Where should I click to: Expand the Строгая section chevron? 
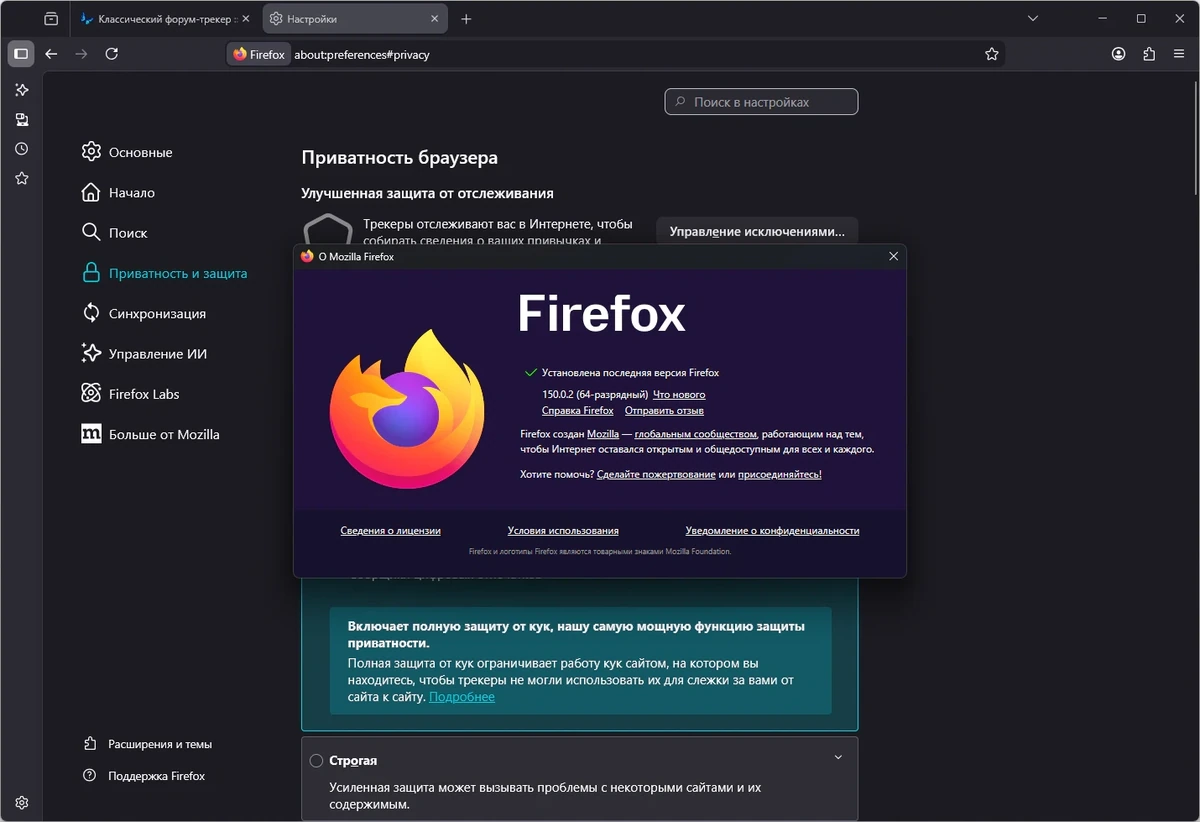point(838,758)
